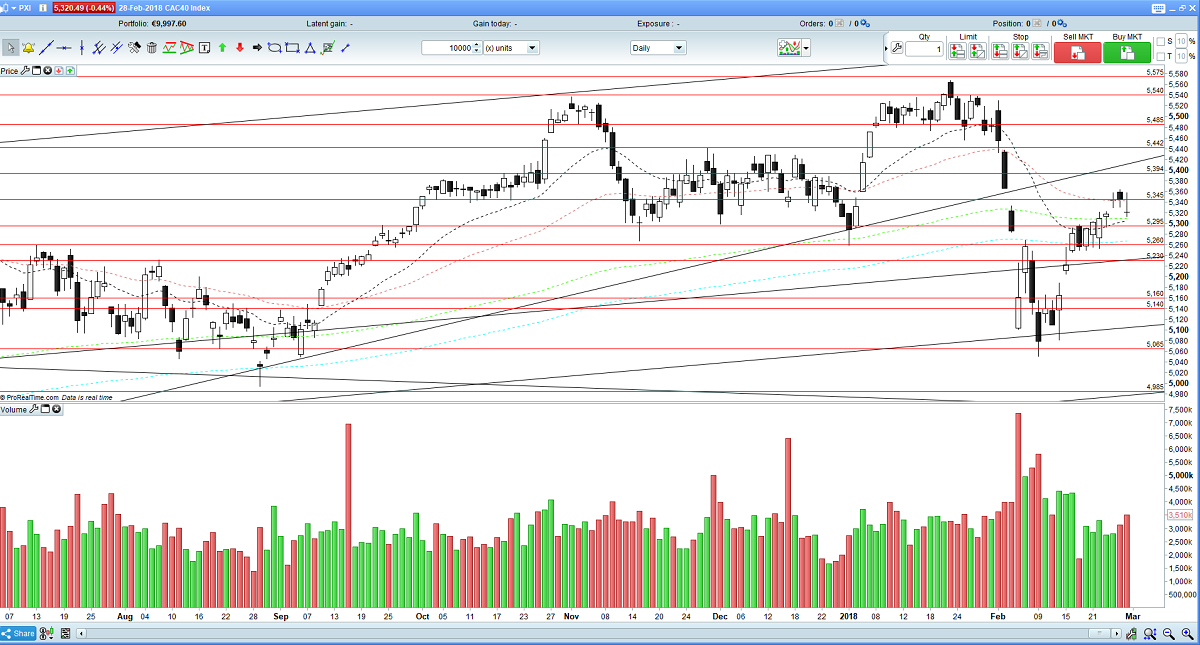This screenshot has height=645, width=1200.
Task: Select the black right arrow tool
Action: tap(257, 48)
